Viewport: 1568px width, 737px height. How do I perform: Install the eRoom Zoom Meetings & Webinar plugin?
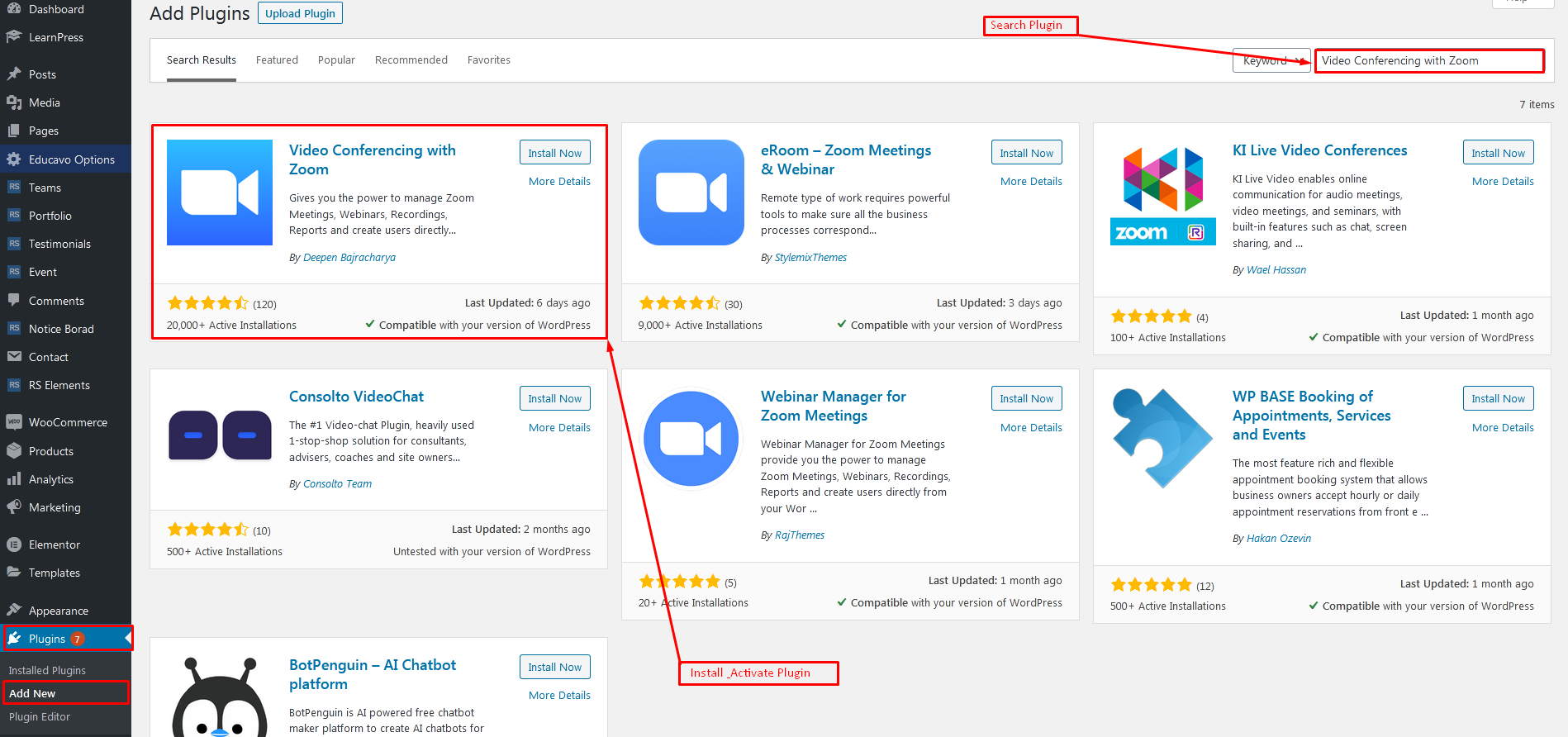click(x=1027, y=153)
